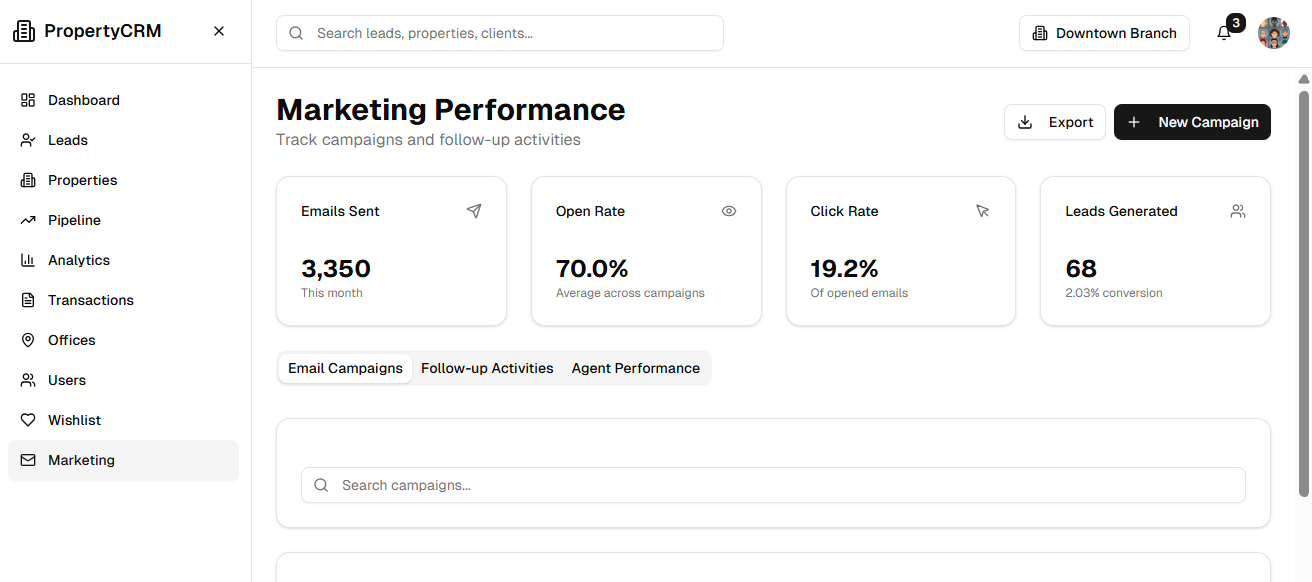
Task: Go to Analytics in the sidebar
Action: coord(78,260)
